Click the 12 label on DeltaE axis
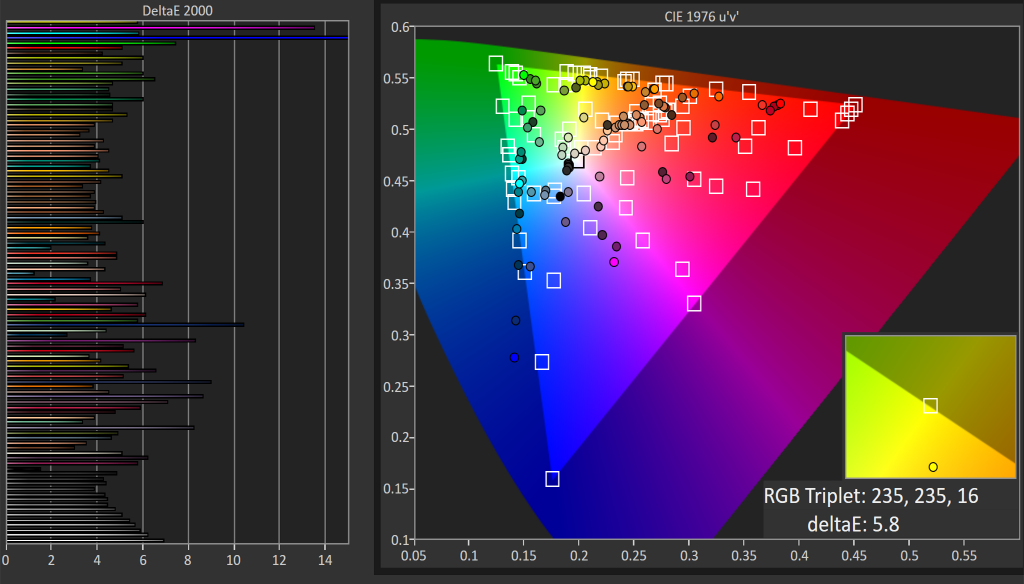The height and width of the screenshot is (584, 1024). tap(280, 560)
